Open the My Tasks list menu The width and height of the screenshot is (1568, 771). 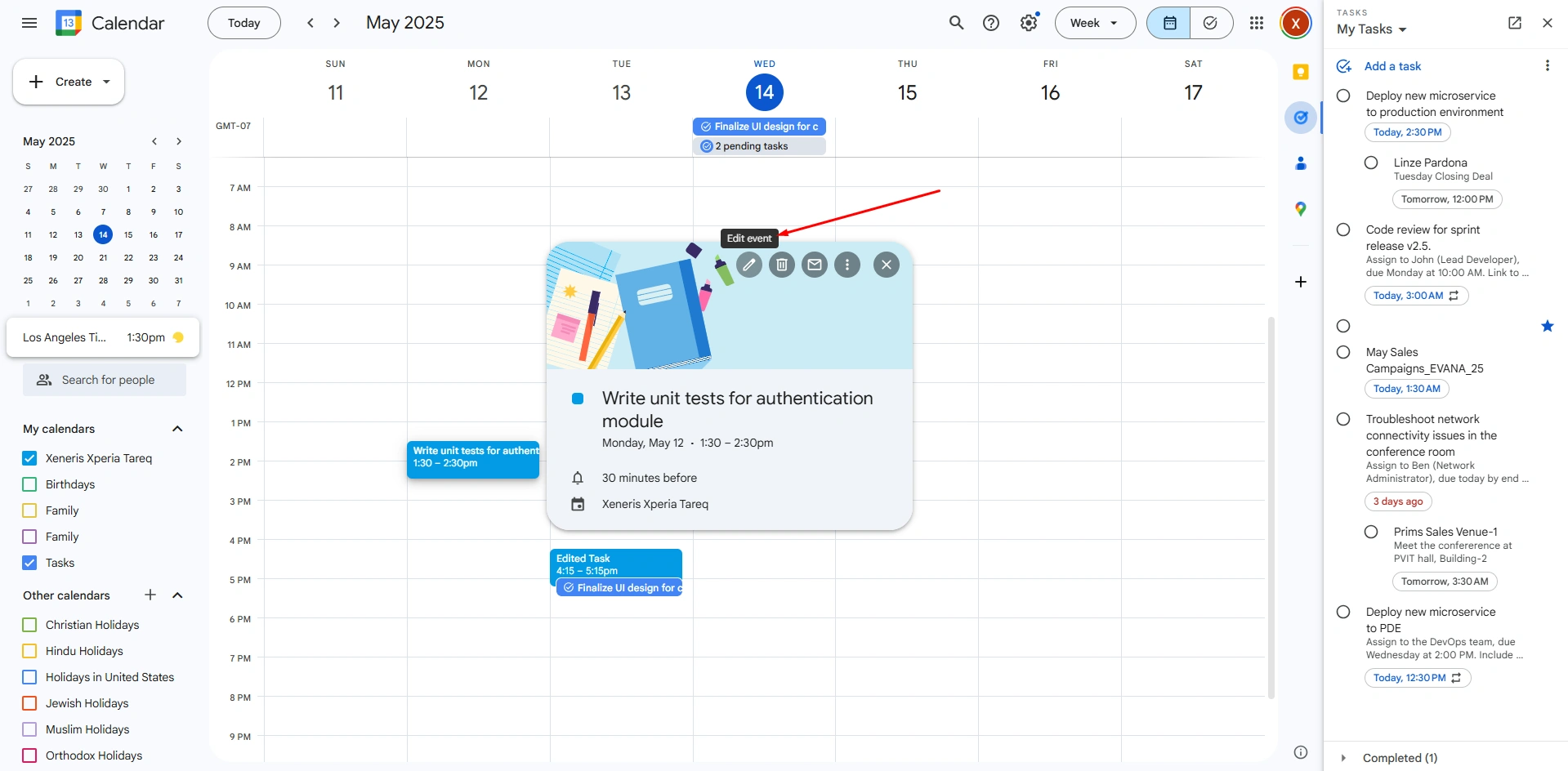1372,29
